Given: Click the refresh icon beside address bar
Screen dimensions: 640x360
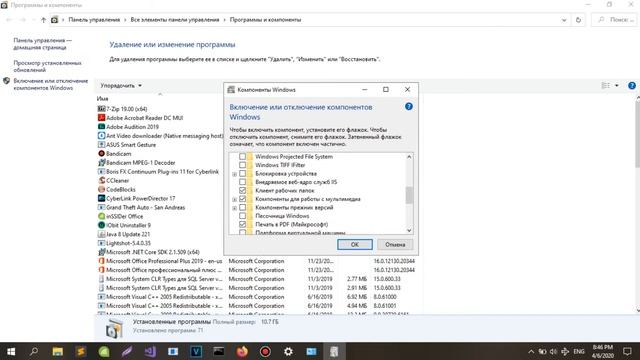Looking at the screenshot, I should pos(578,20).
